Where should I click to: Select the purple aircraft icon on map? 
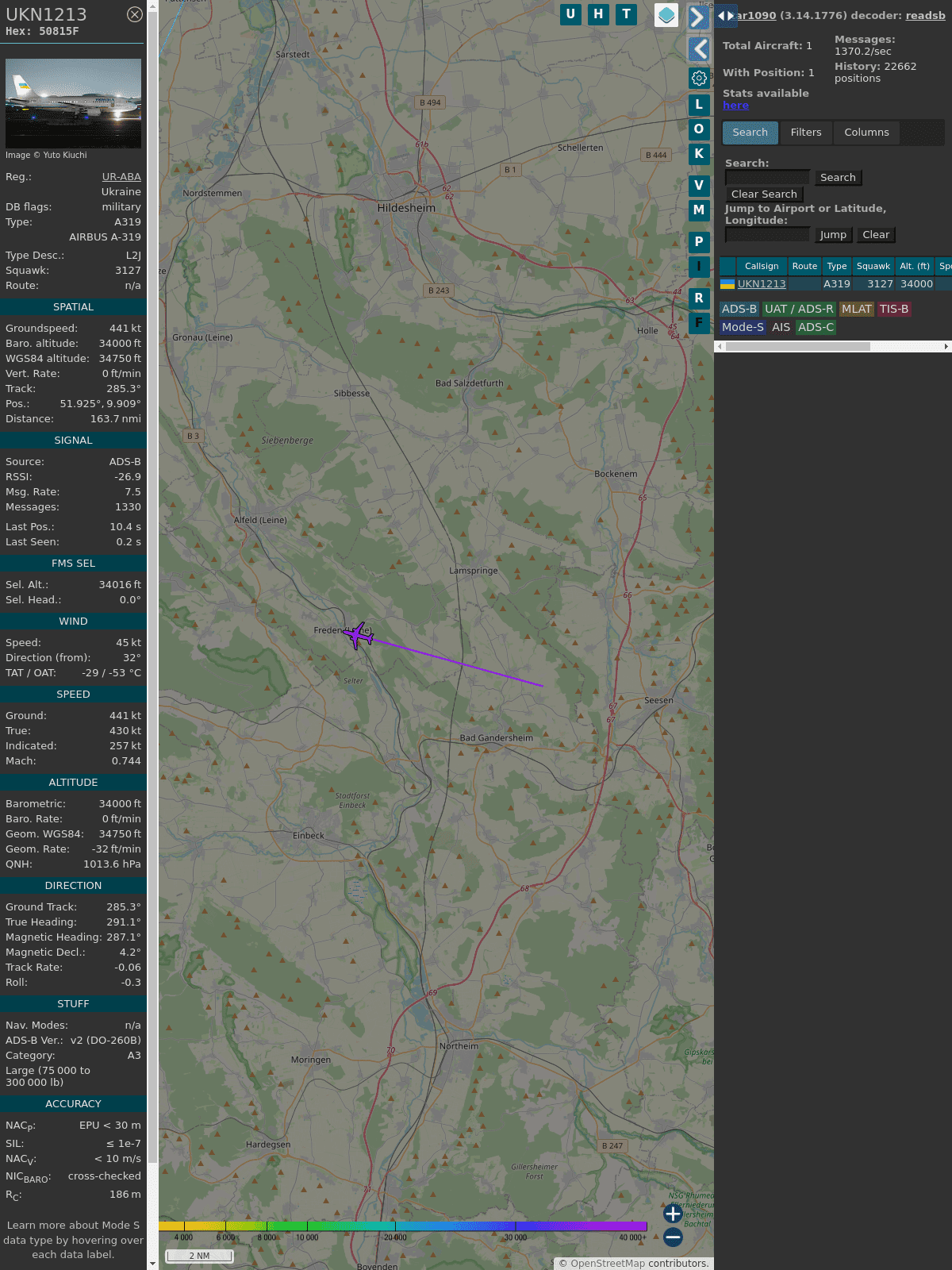358,635
